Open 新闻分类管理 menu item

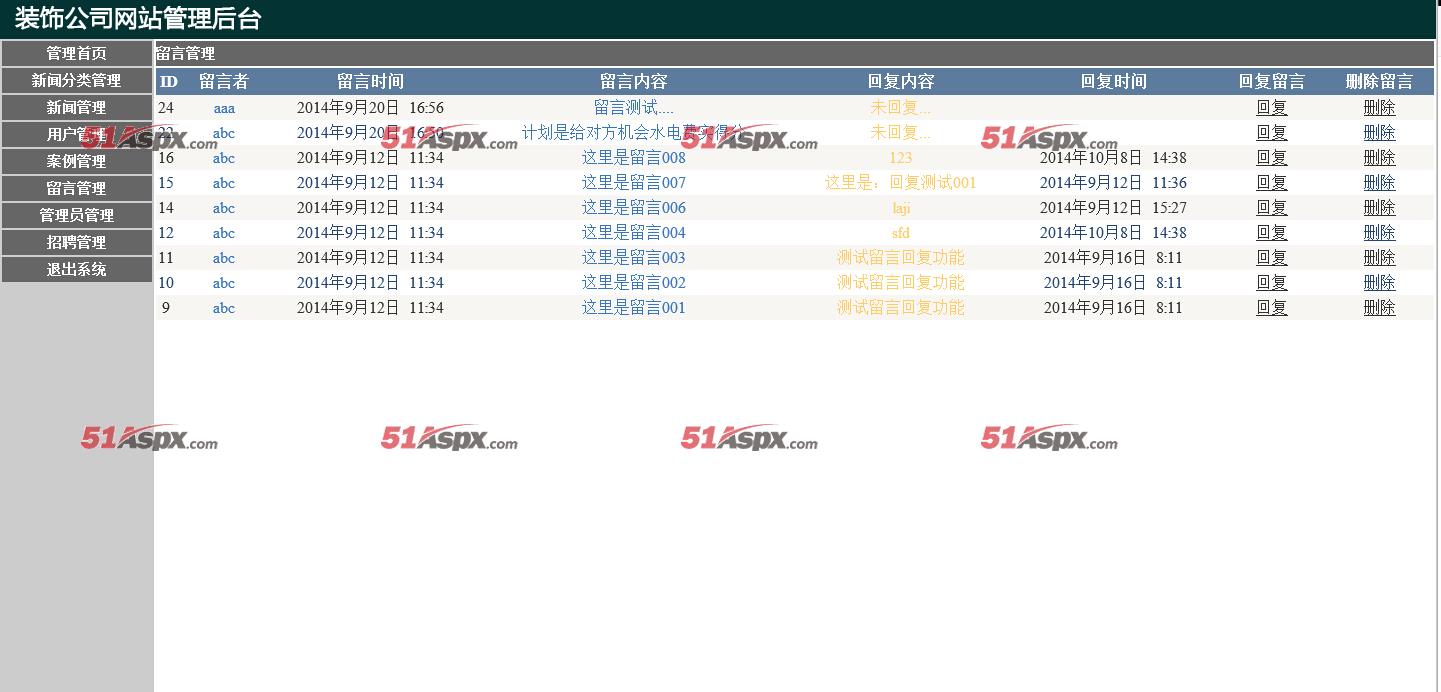(77, 80)
